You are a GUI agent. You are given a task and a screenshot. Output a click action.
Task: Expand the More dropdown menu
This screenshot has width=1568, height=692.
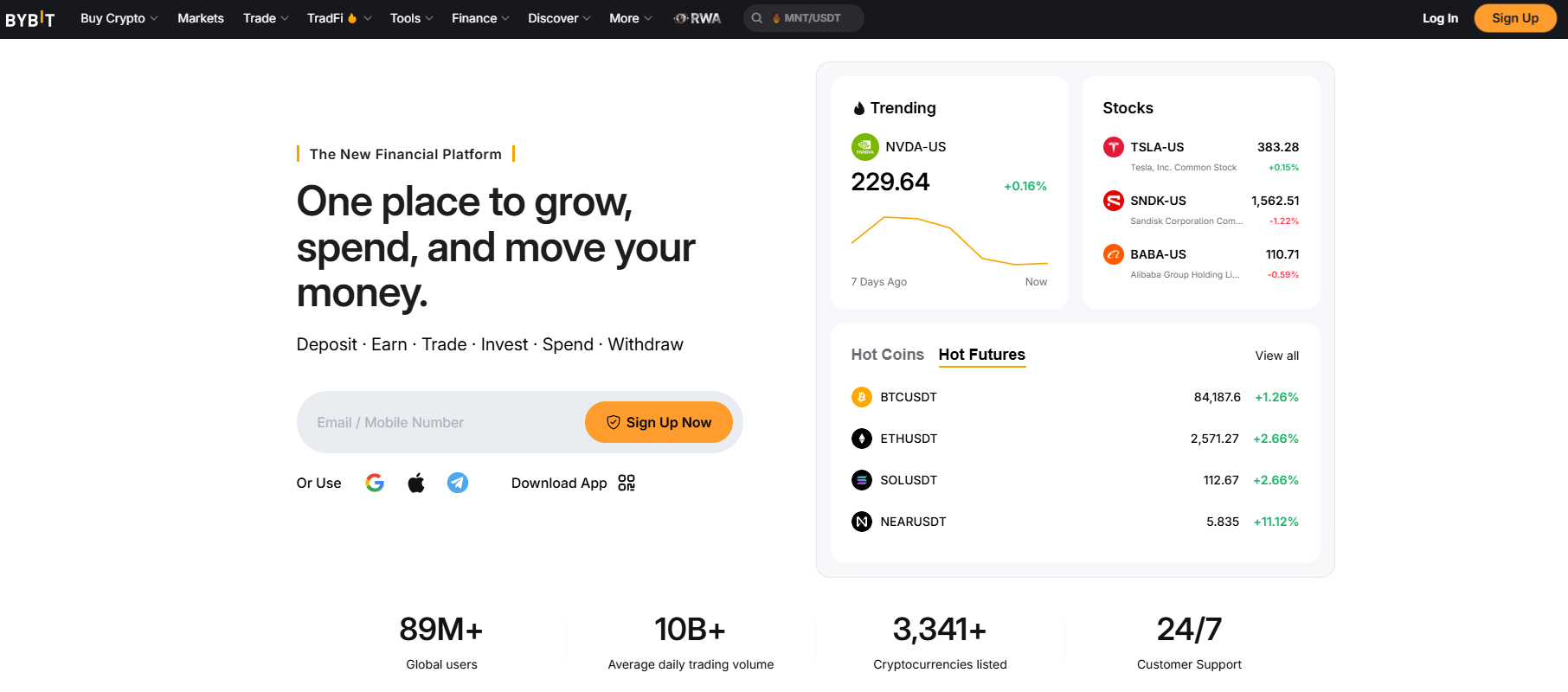[630, 18]
